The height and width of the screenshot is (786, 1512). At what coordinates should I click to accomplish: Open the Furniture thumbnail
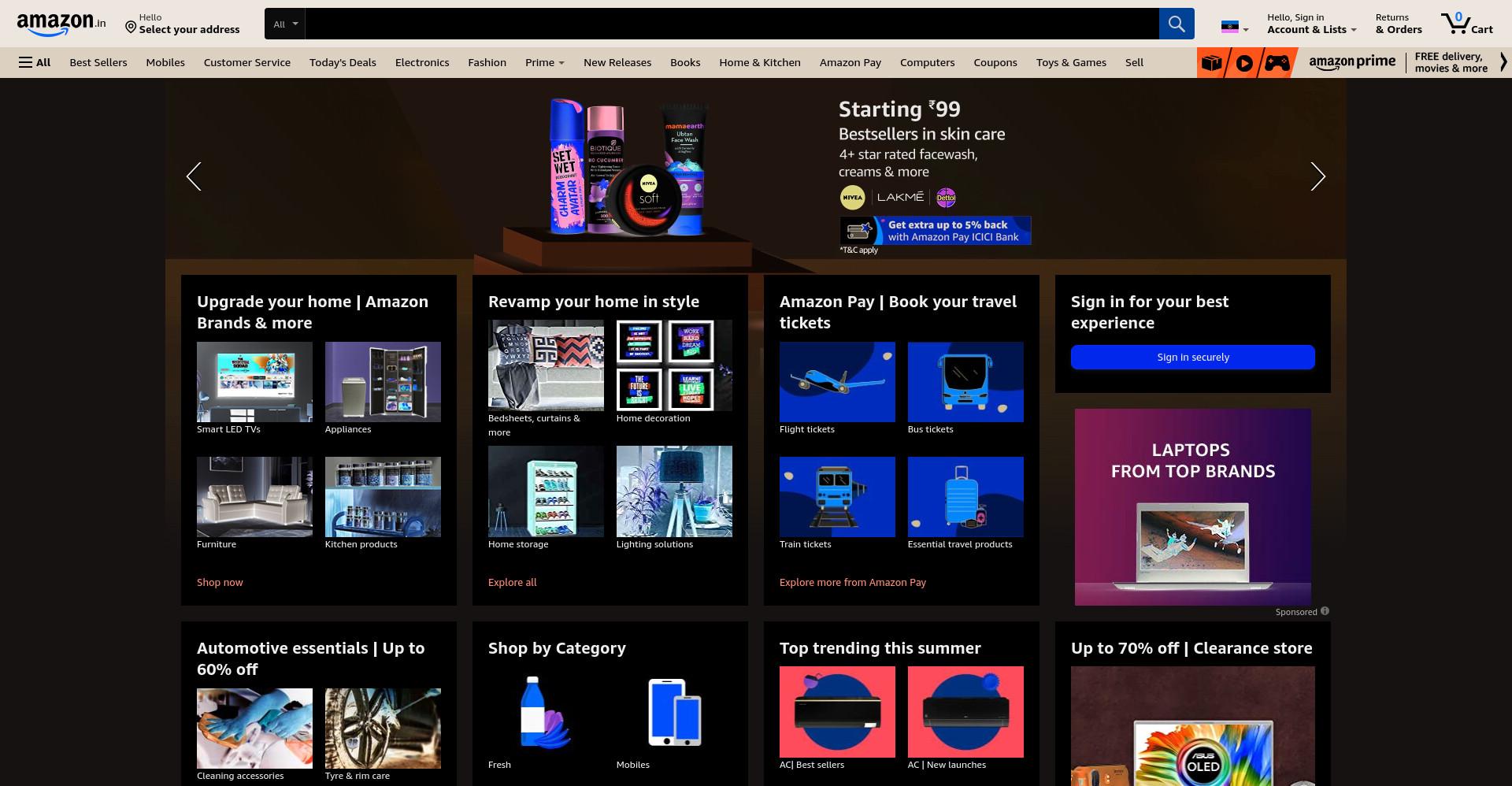click(254, 497)
